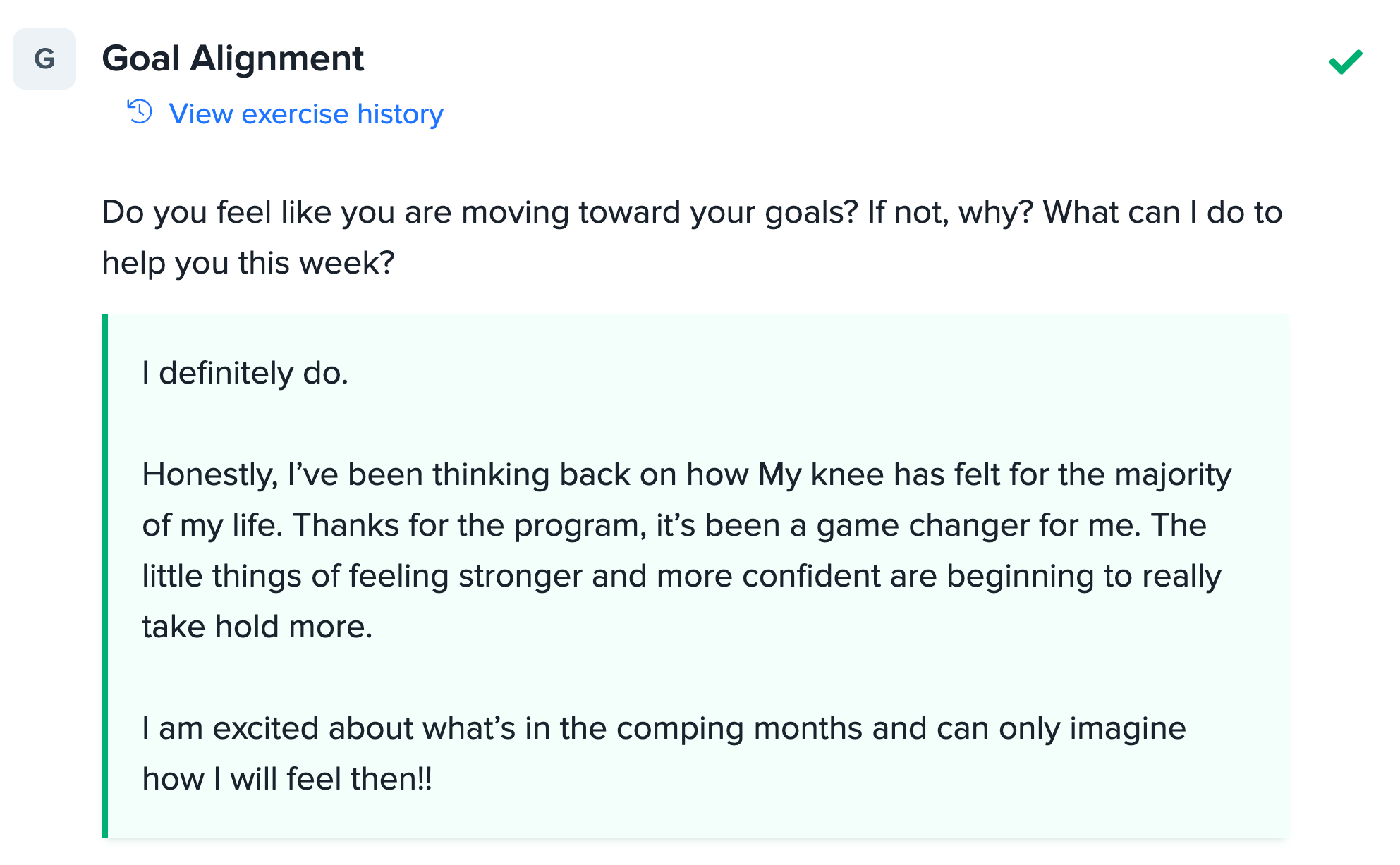Click the Goal Alignment heading
This screenshot has width=1400, height=865.
[x=233, y=59]
